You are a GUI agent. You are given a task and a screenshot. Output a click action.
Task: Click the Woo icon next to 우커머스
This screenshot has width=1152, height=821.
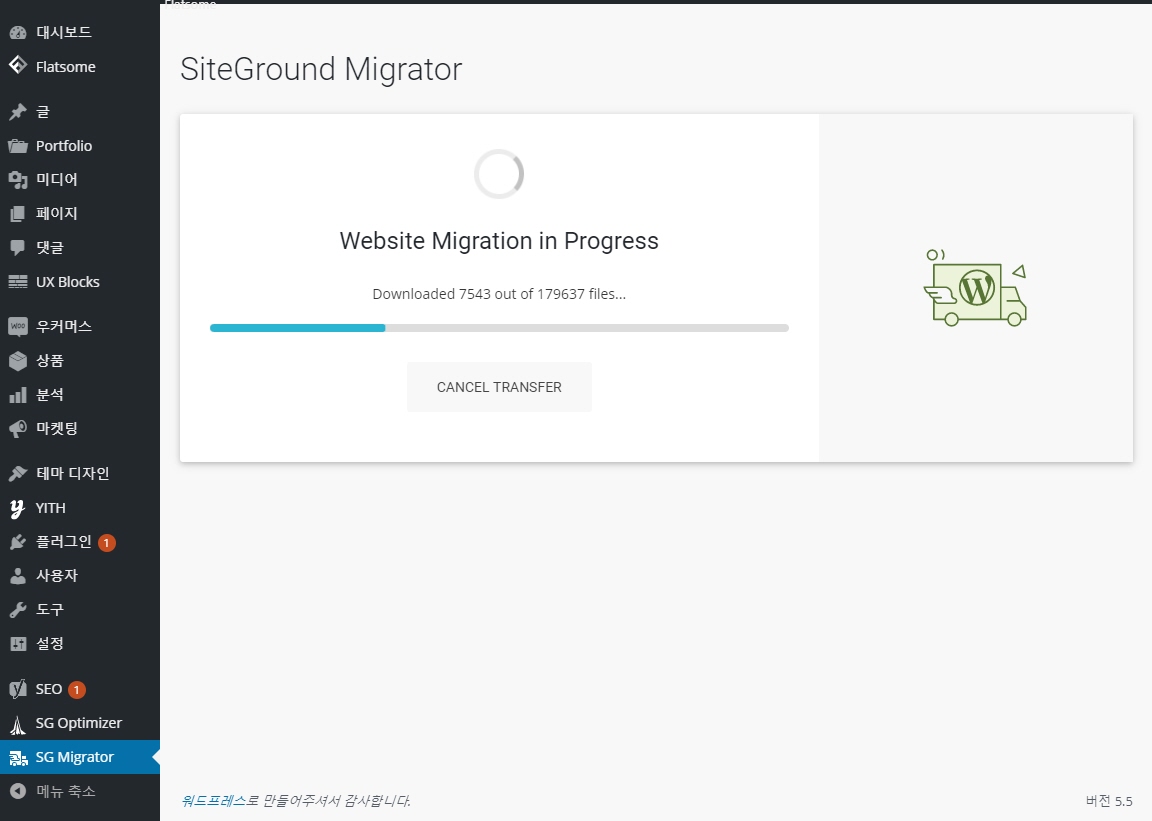[18, 326]
